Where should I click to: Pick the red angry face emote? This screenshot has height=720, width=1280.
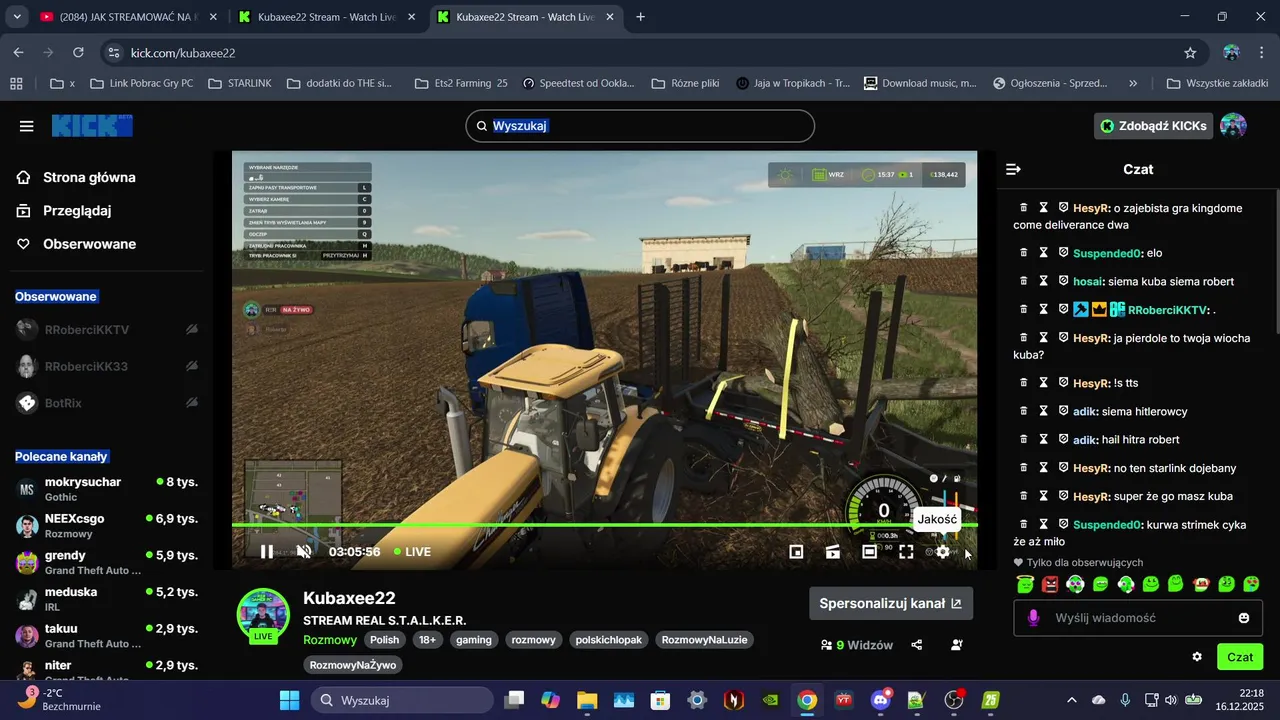[1050, 584]
